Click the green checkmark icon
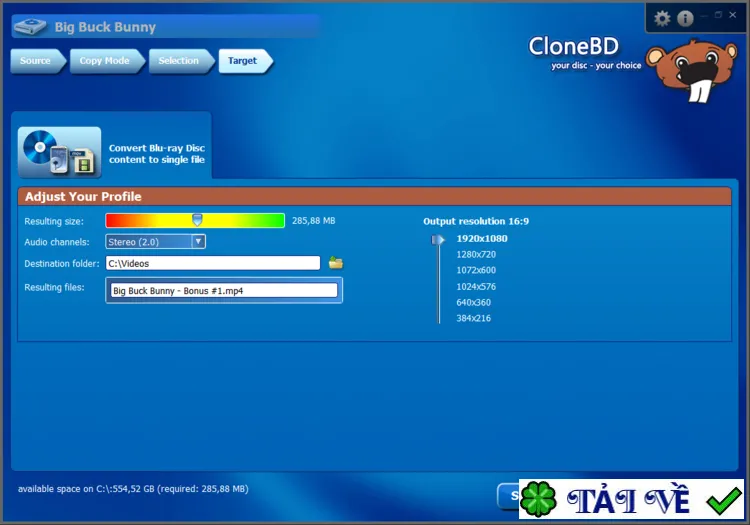Image resolution: width=750 pixels, height=525 pixels. pyautogui.click(x=723, y=500)
